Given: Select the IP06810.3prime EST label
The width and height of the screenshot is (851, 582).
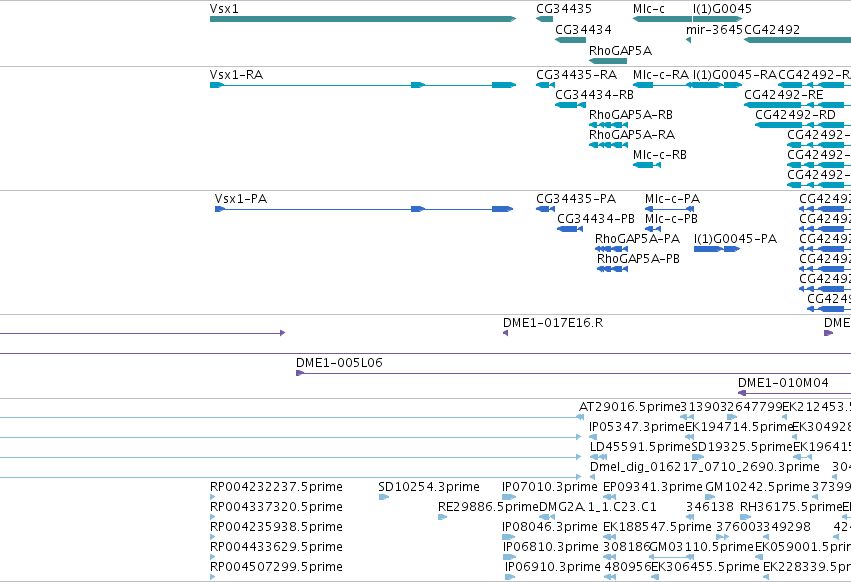Looking at the screenshot, I should pos(550,547).
